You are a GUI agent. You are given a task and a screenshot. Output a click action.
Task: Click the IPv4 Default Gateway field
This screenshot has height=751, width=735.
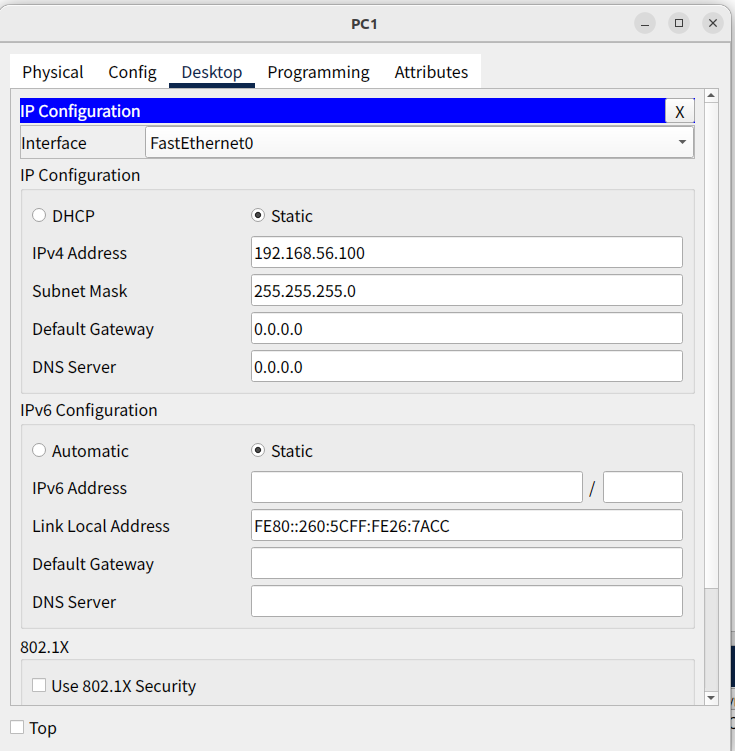tap(467, 328)
